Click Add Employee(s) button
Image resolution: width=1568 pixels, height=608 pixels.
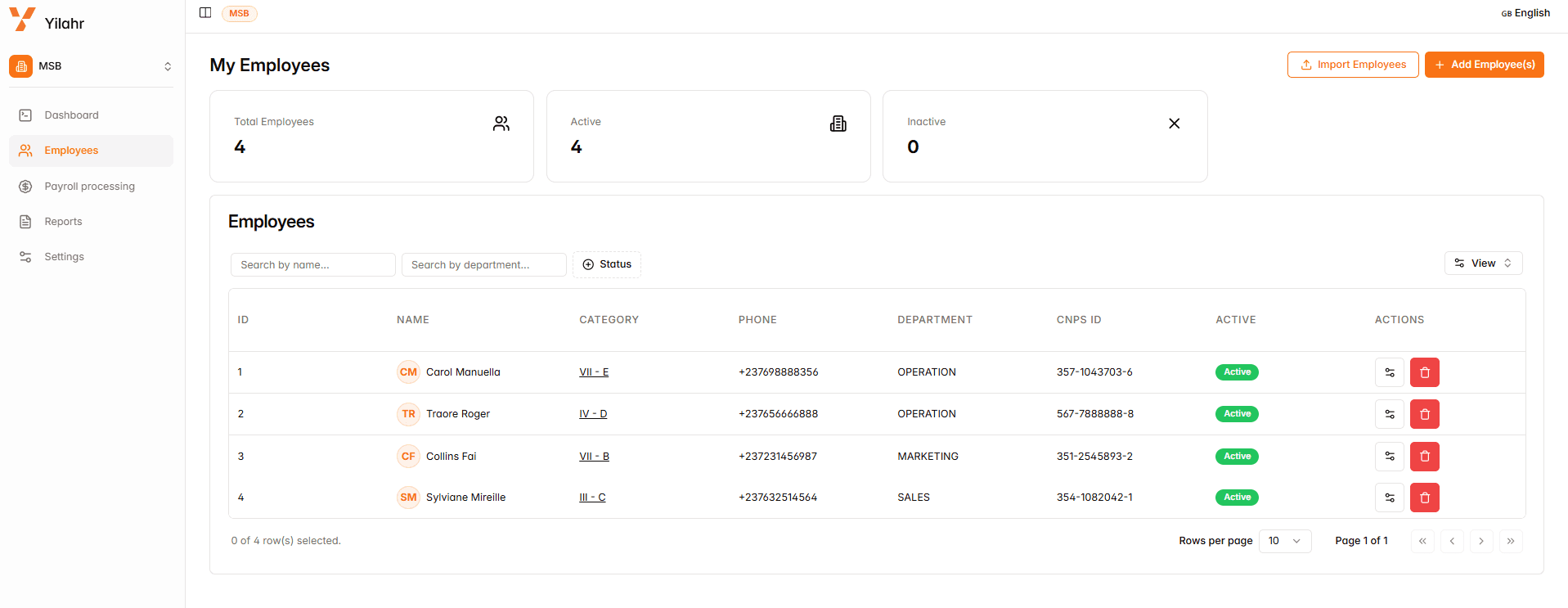click(1484, 65)
